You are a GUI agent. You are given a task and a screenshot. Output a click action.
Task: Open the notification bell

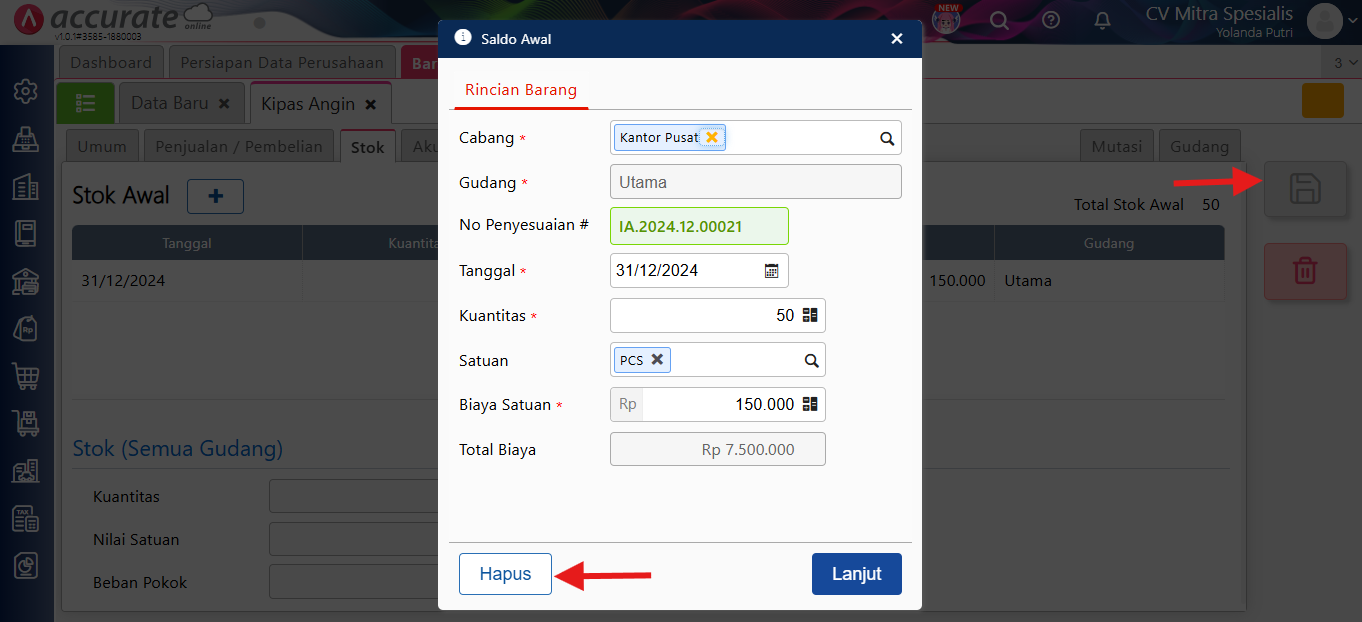click(1102, 20)
